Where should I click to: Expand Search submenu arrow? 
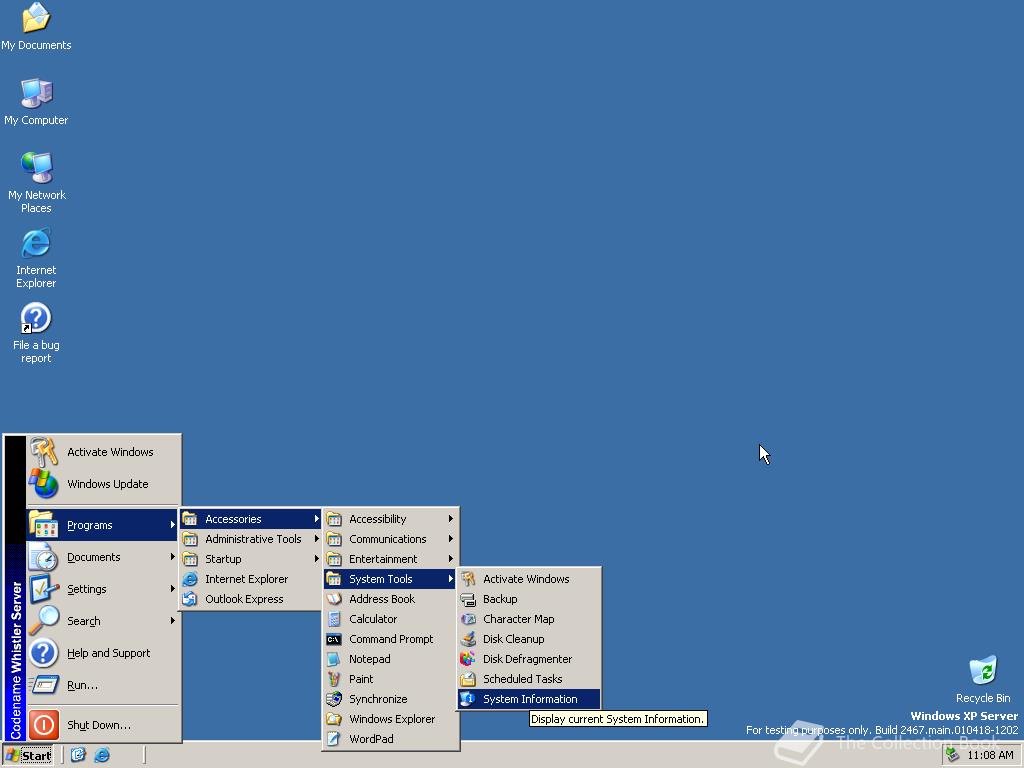click(172, 620)
